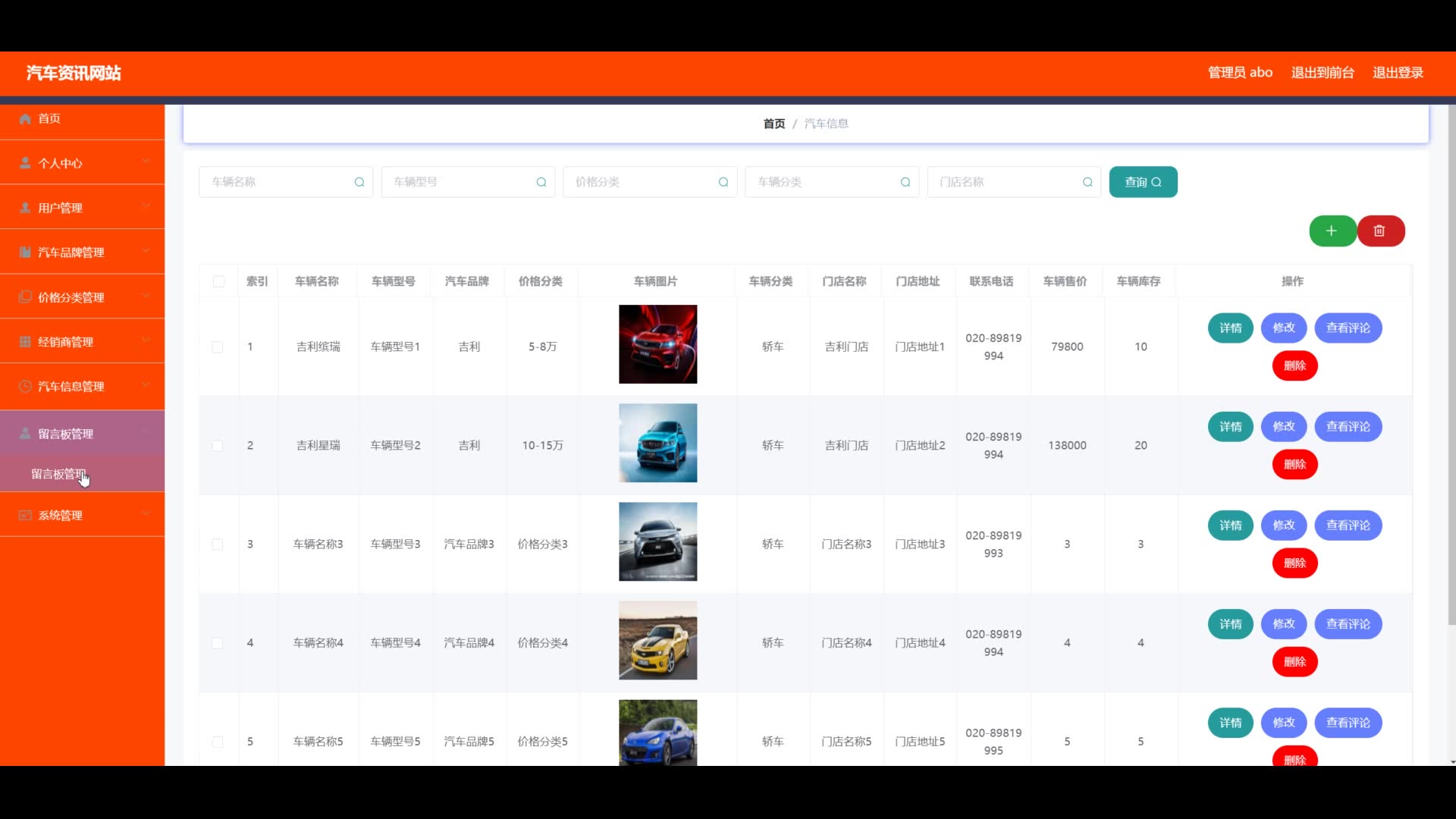Click the vertical page scrollbar thumb
Viewport: 1456px width, 819px height.
(x=1451, y=364)
